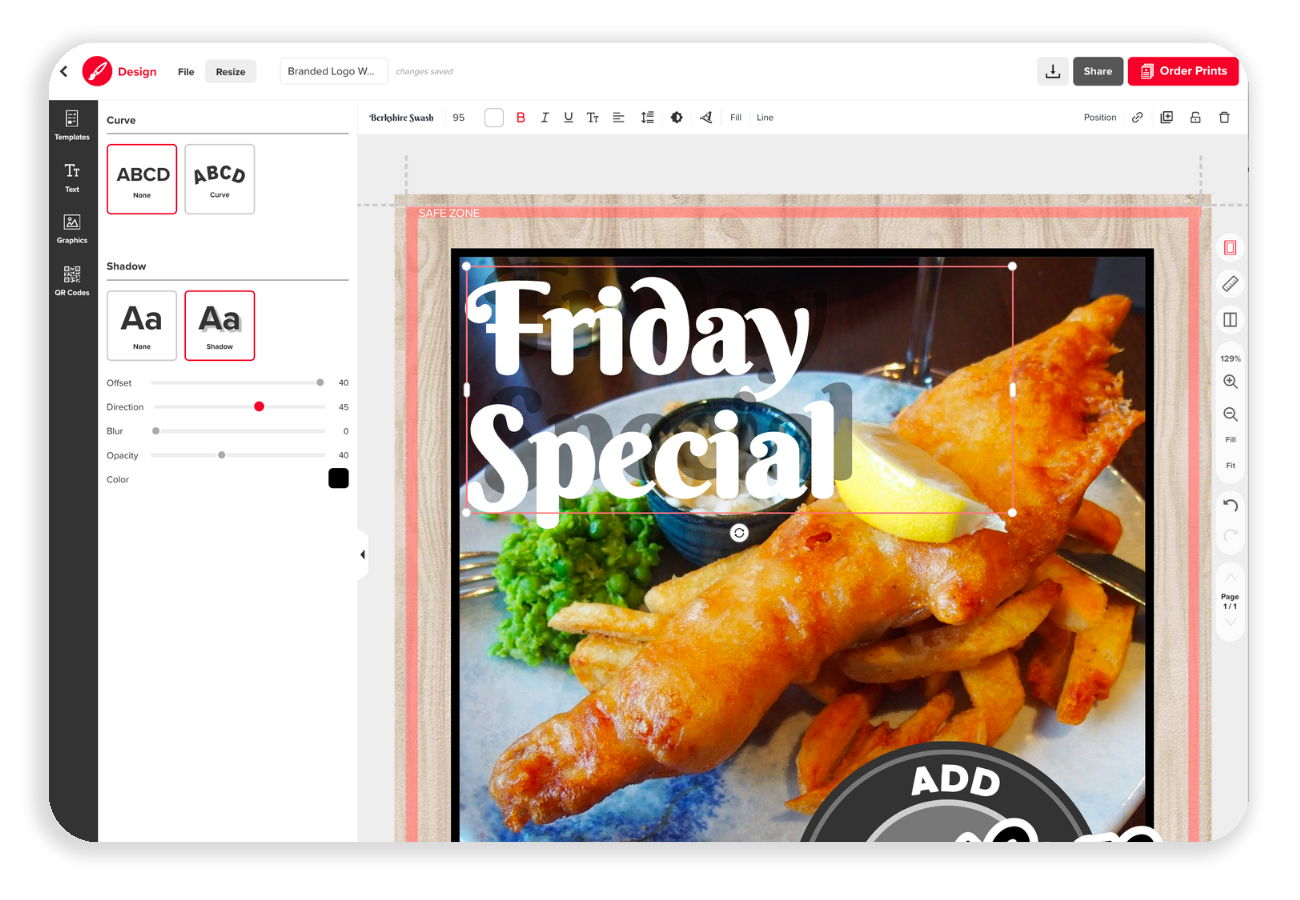Click the download icon button

(1052, 71)
